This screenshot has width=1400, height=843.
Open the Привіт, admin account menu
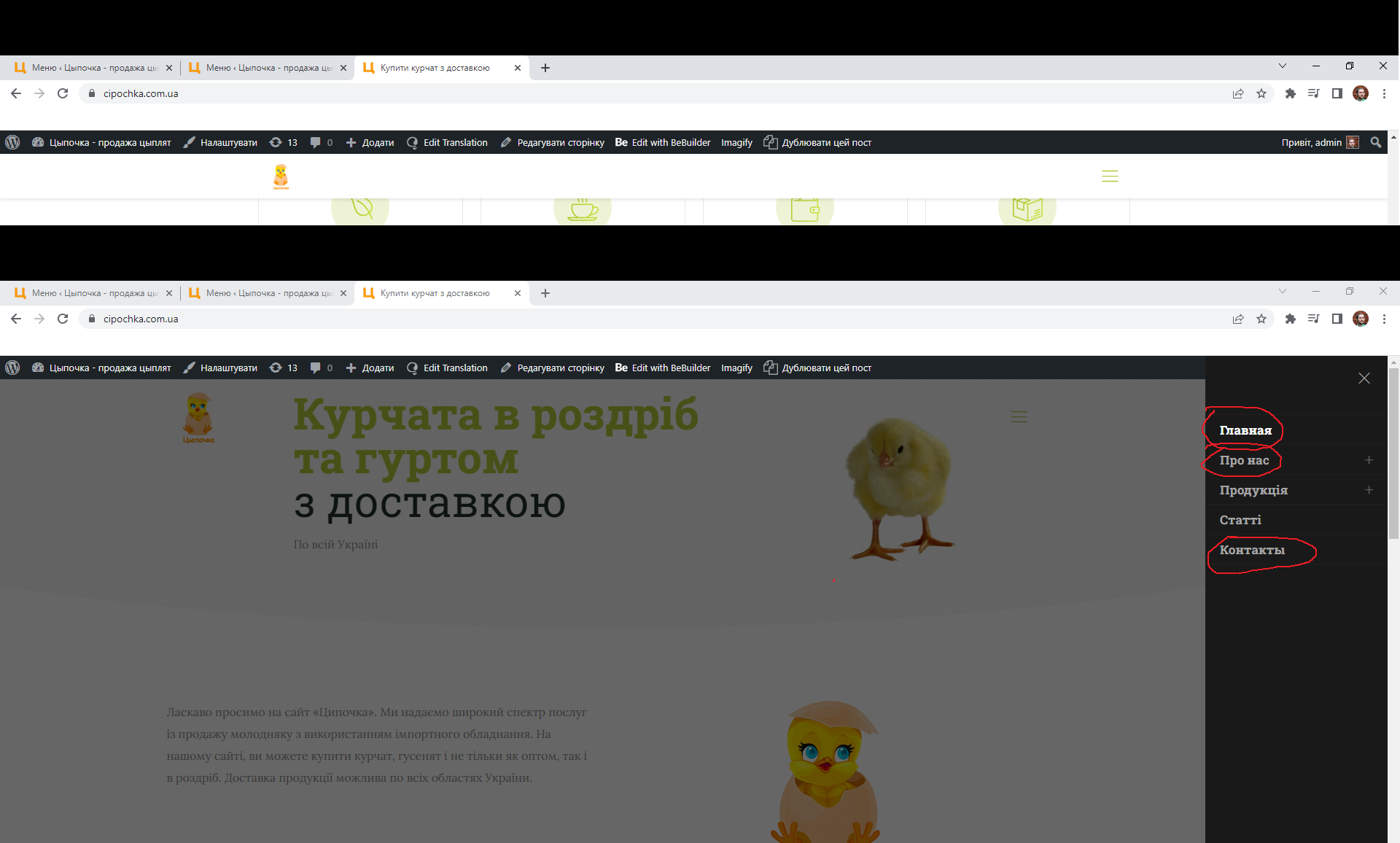click(1320, 142)
